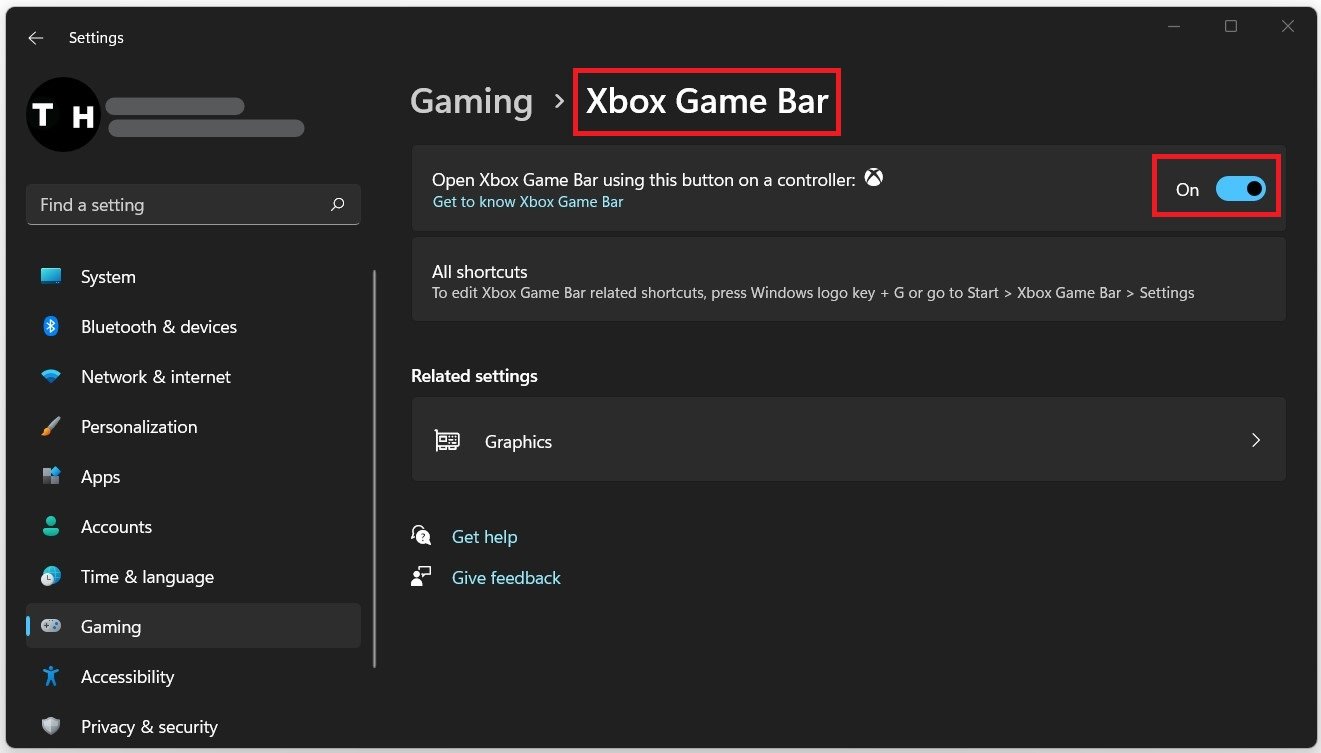Click the Time & language globe icon
1321x753 pixels.
coord(51,577)
